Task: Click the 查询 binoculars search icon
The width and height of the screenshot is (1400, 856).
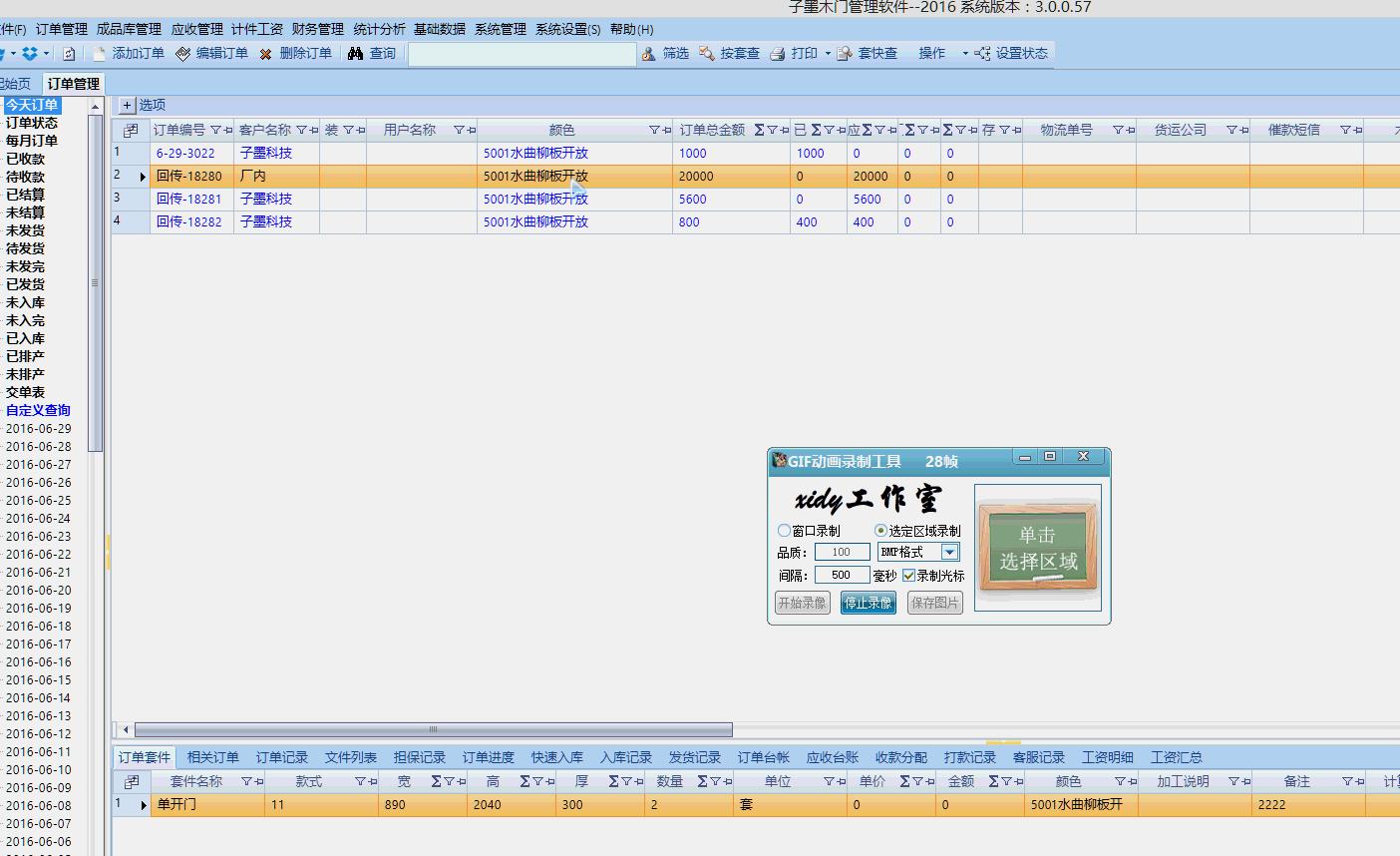Action: [x=356, y=54]
